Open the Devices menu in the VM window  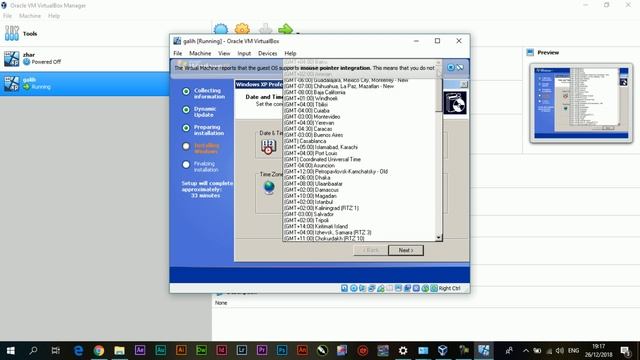click(267, 53)
